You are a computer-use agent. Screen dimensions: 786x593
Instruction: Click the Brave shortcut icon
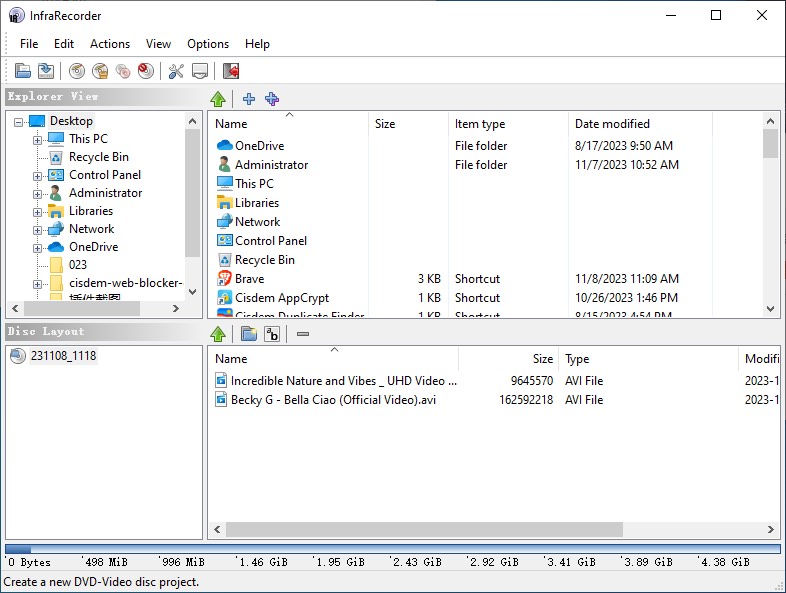(225, 279)
